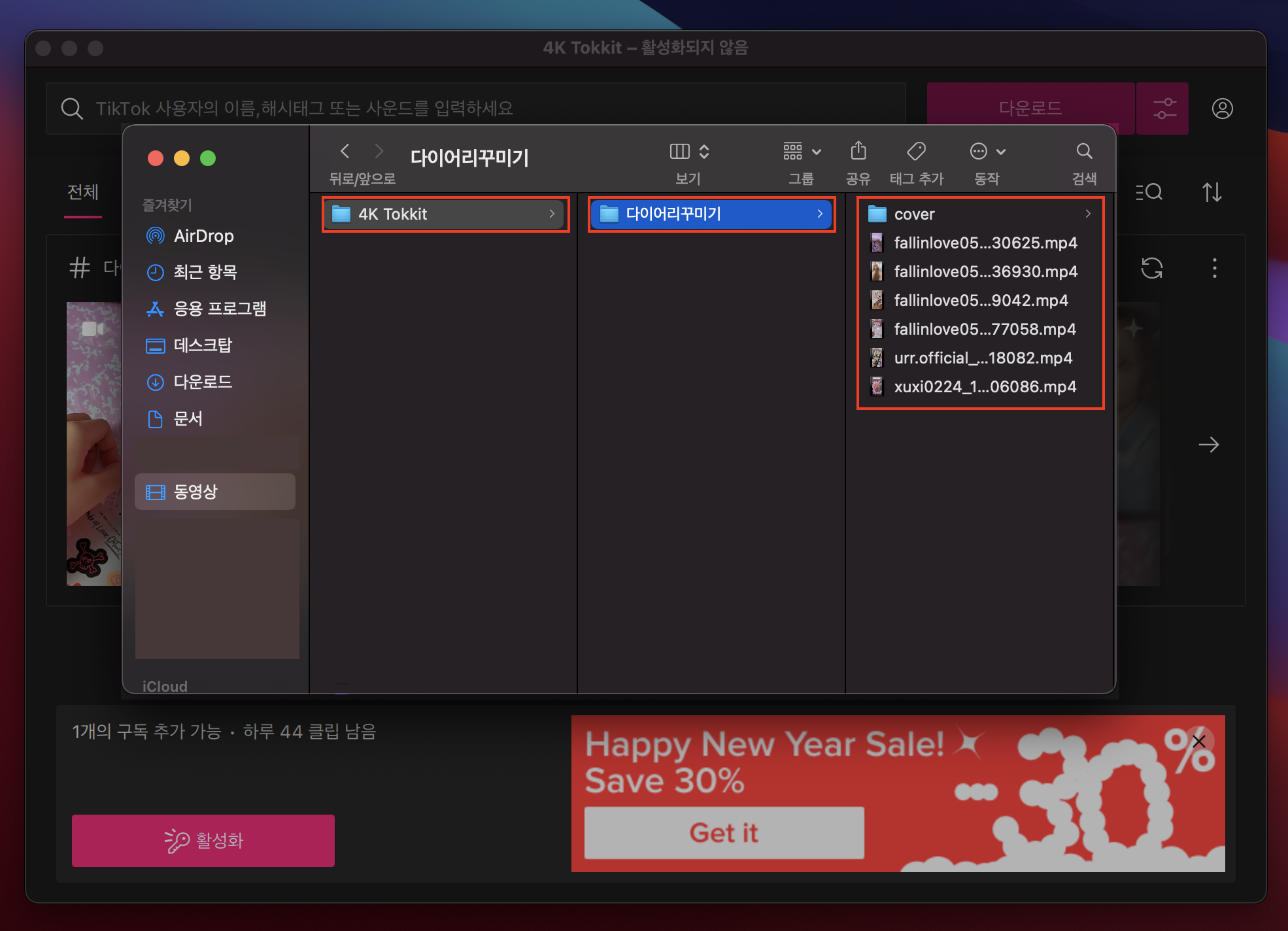Click the list search filter icon

click(1149, 192)
